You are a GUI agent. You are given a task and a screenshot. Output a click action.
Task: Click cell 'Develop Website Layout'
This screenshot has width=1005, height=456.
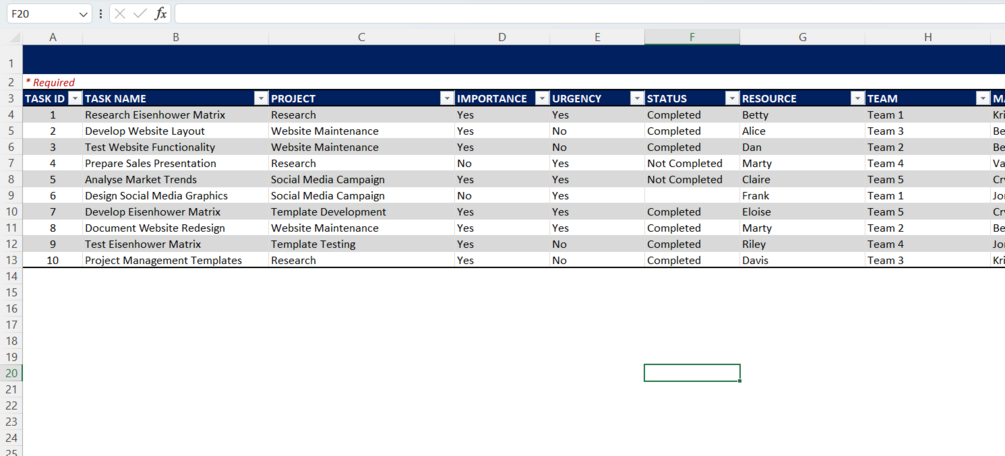tap(176, 131)
